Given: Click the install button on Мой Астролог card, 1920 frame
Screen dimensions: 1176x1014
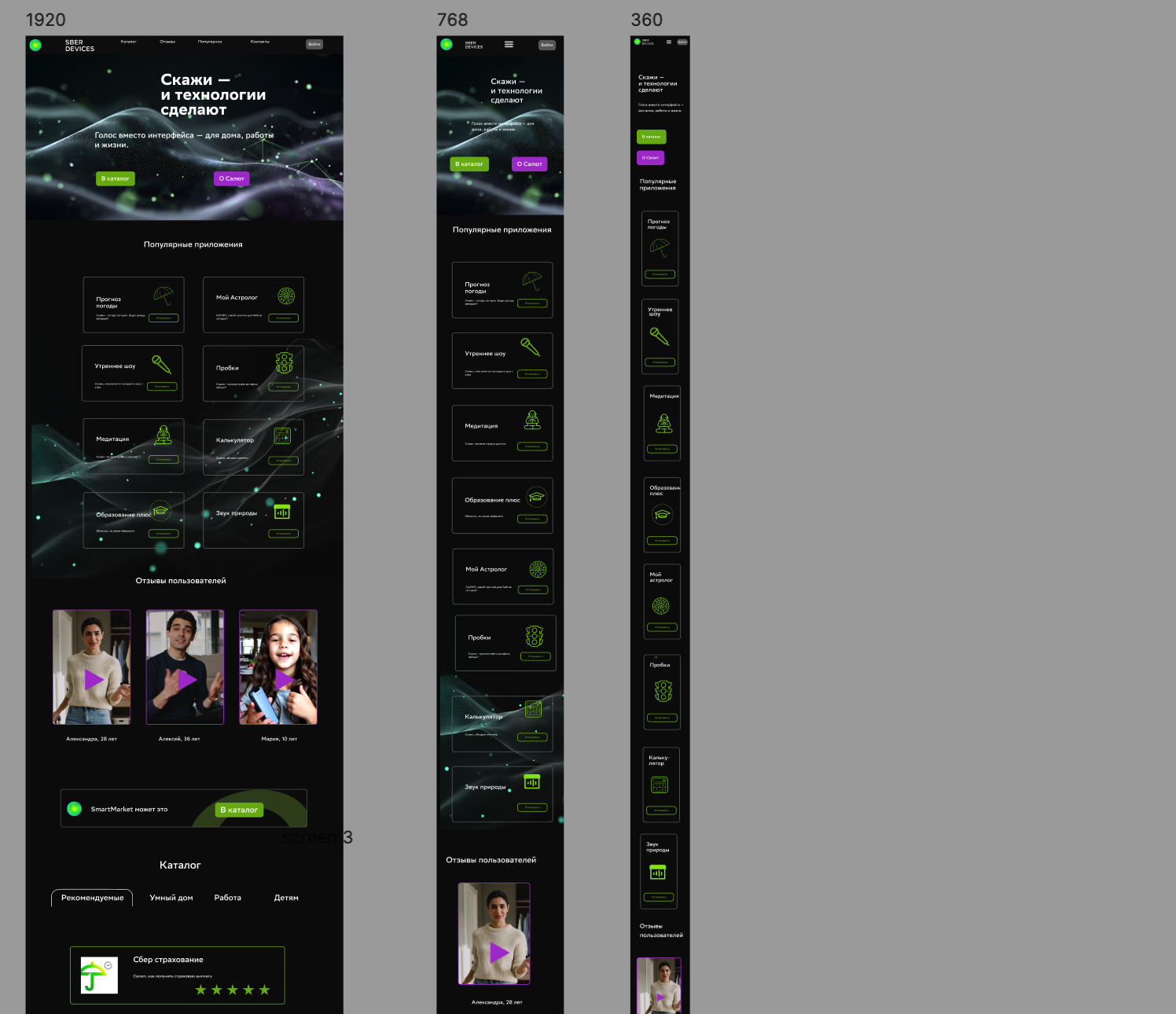Looking at the screenshot, I should (284, 318).
